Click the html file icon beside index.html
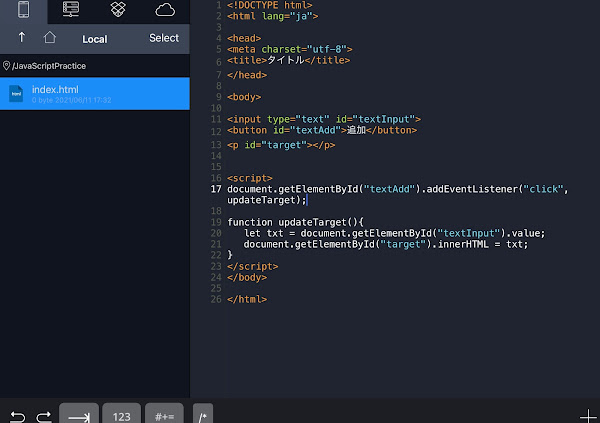Viewport: 600px width, 423px height. click(16, 94)
